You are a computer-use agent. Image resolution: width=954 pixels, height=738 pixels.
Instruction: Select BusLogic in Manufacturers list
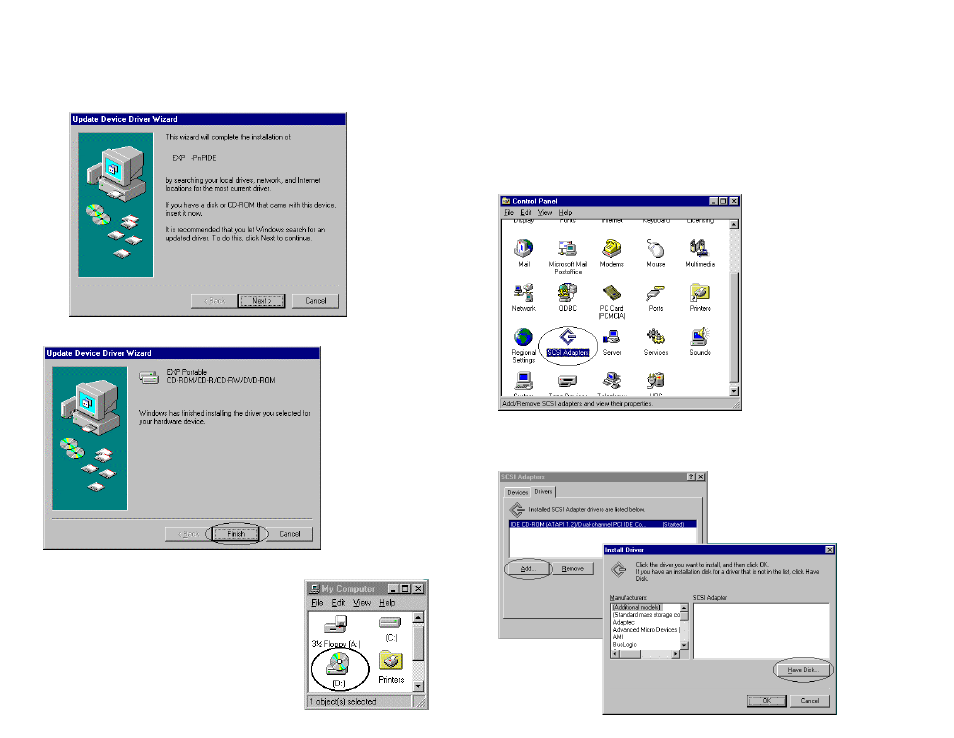pos(624,644)
